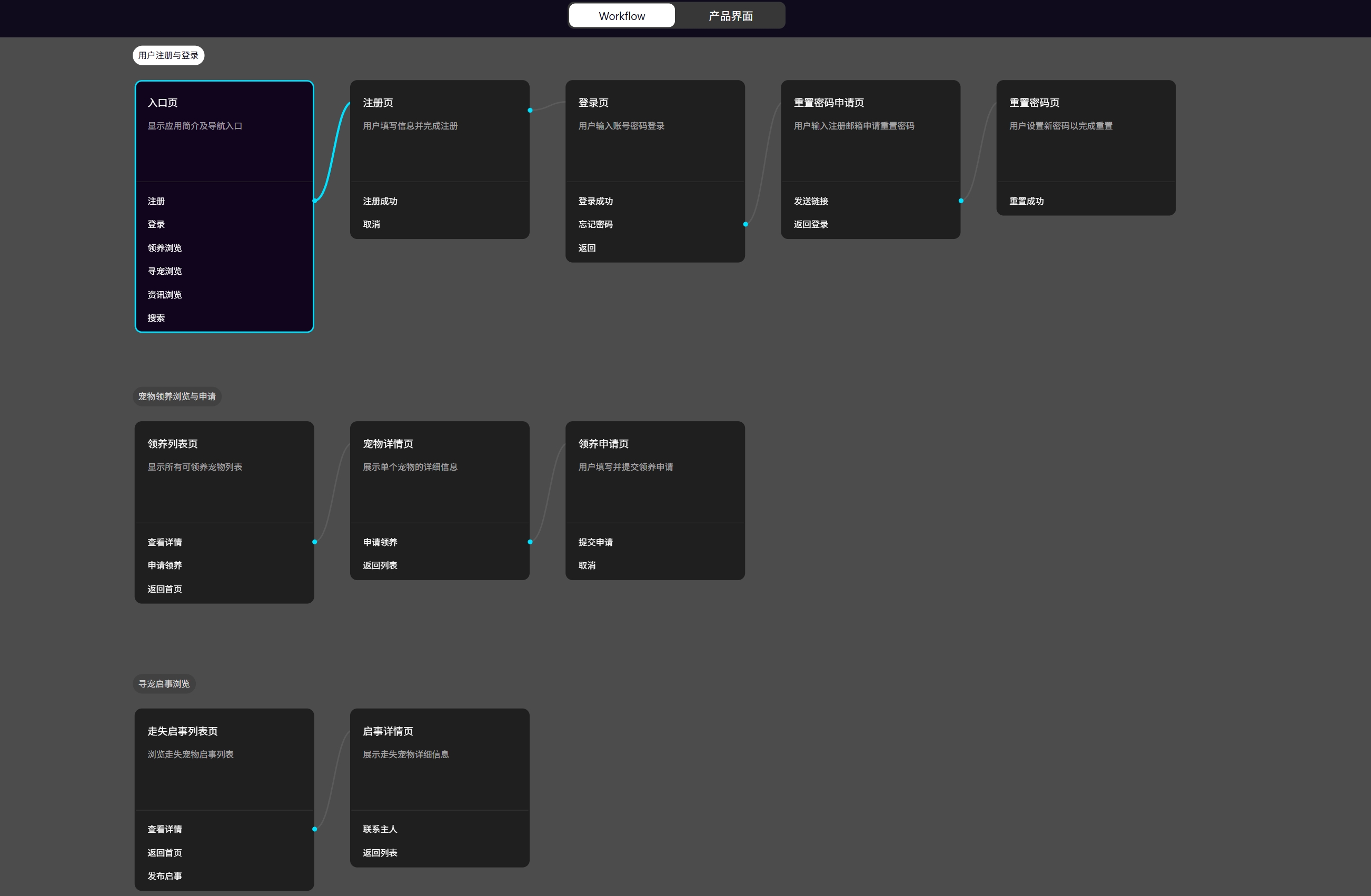Click the description 用户输入账号密码登录
Image resolution: width=1371 pixels, height=896 pixels.
tap(622, 125)
